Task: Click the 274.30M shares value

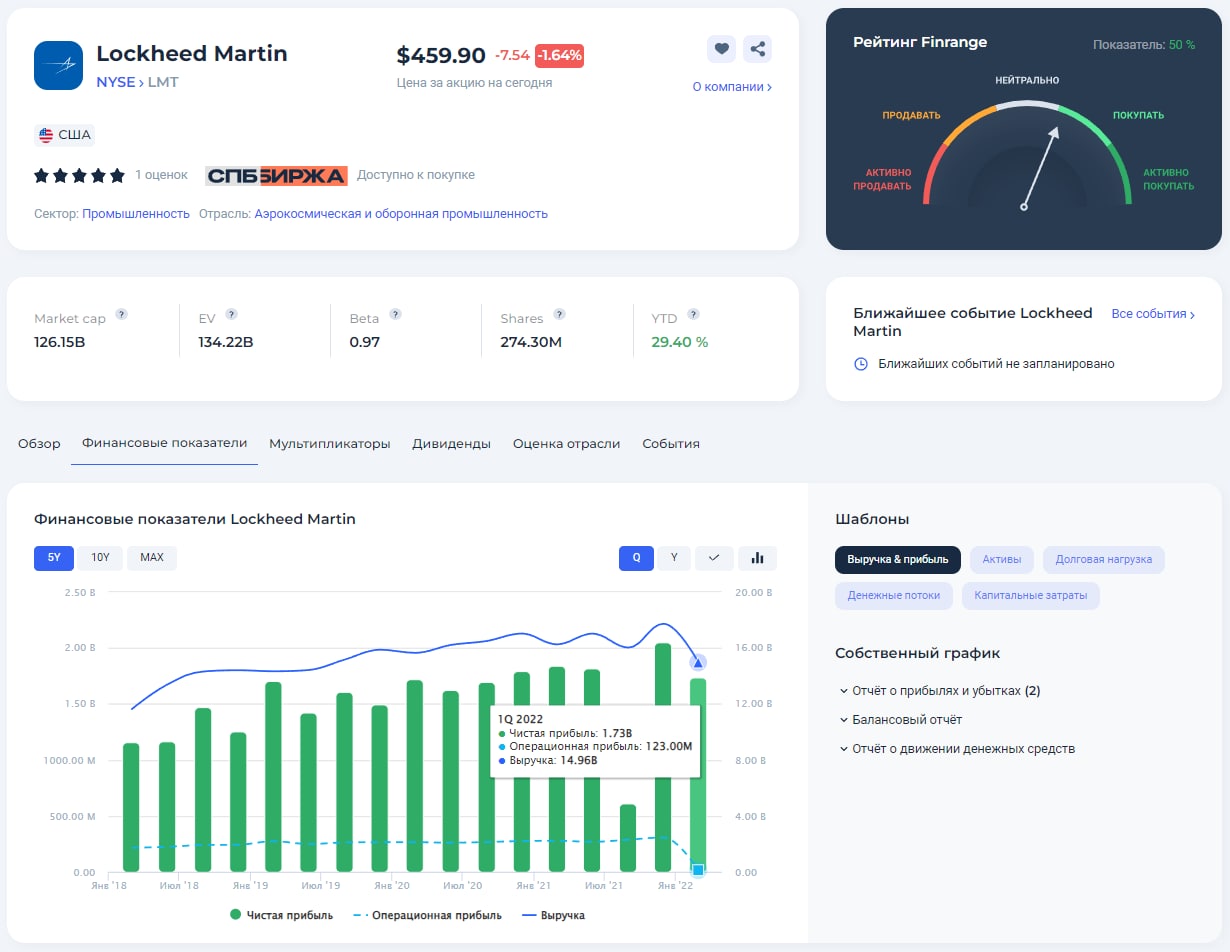Action: pos(531,342)
